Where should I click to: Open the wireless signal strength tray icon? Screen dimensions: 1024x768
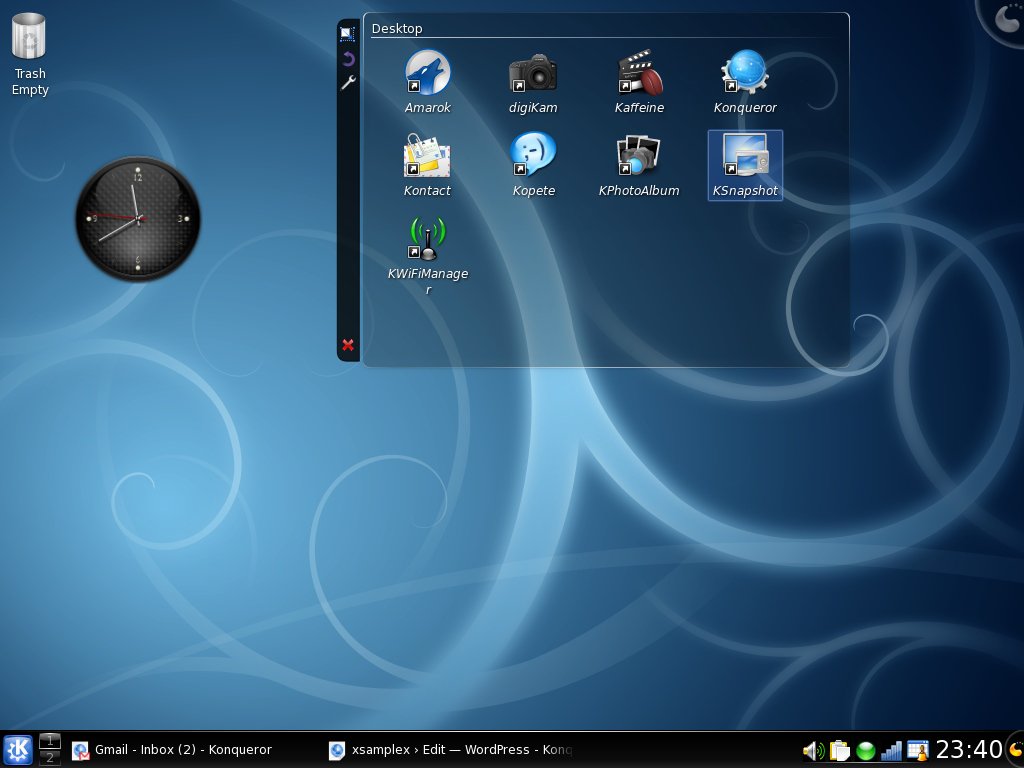[x=891, y=751]
